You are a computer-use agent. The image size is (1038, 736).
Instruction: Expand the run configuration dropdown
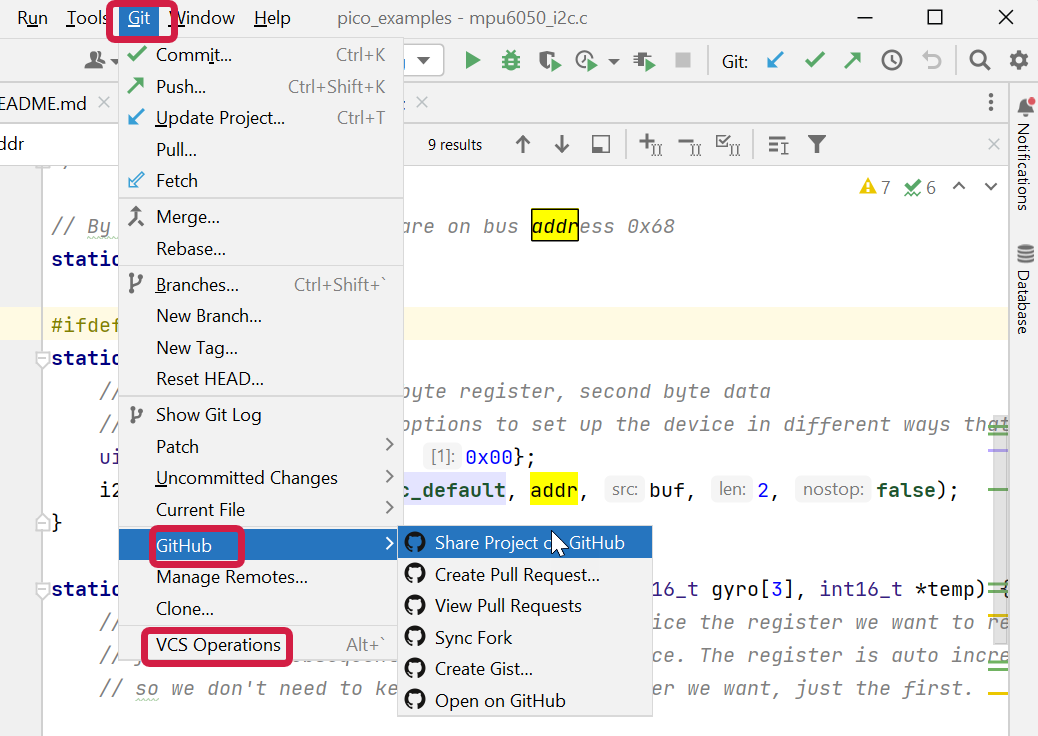pos(424,61)
